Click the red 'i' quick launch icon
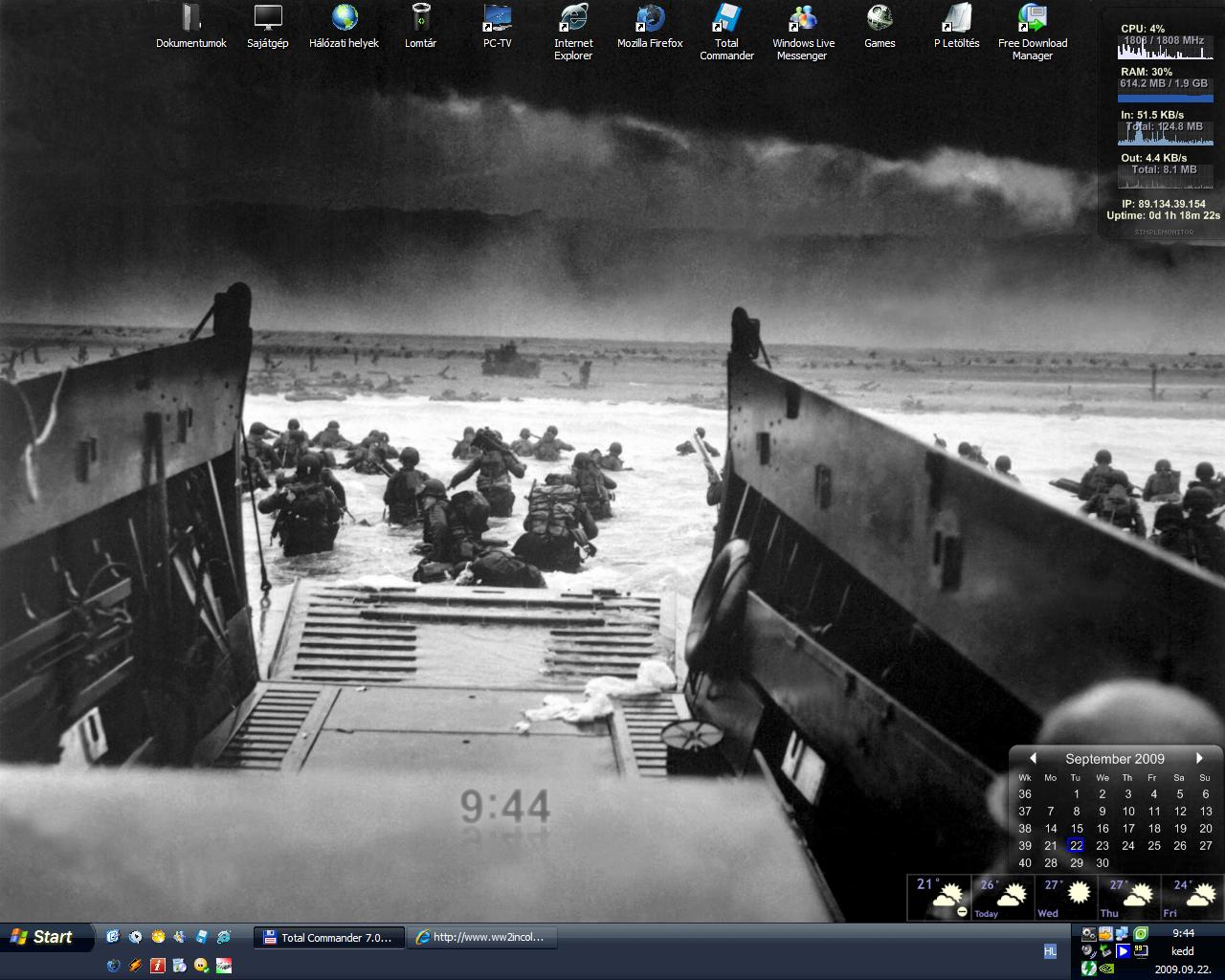This screenshot has height=980, width=1225. (x=158, y=965)
